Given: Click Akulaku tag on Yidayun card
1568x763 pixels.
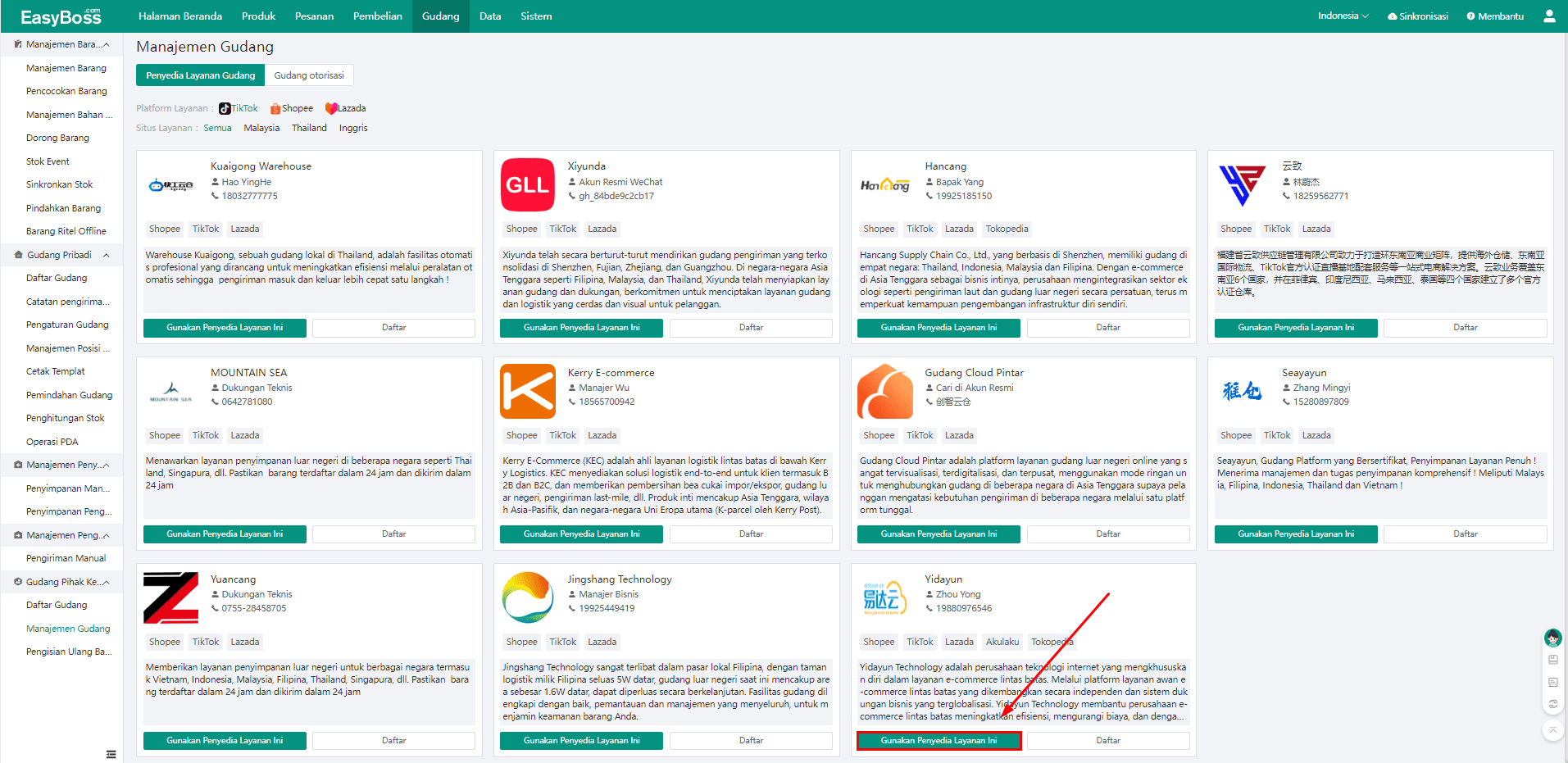Looking at the screenshot, I should pyautogui.click(x=1002, y=642).
